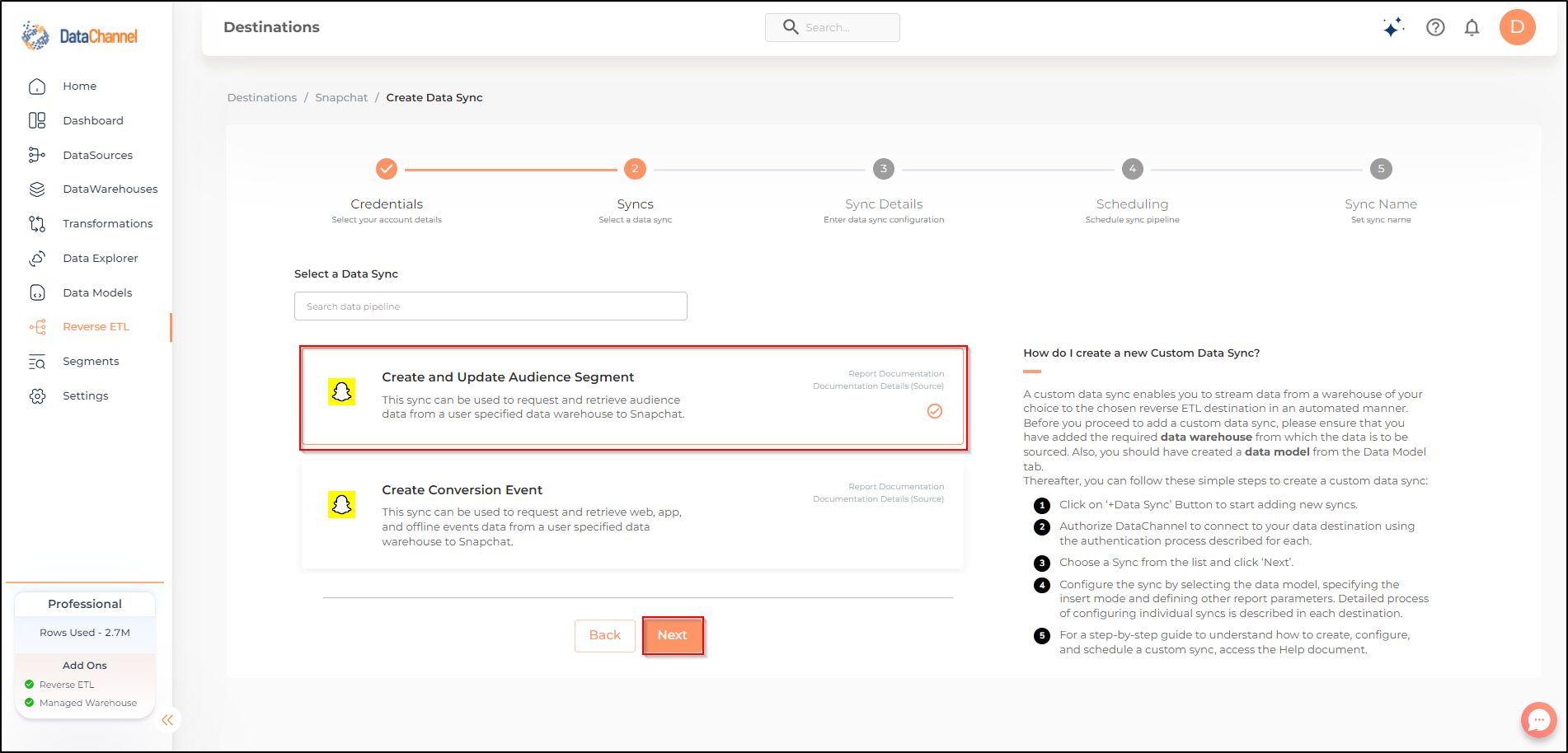Click the Back button
Screen dimensions: 1568x753
[x=605, y=635]
